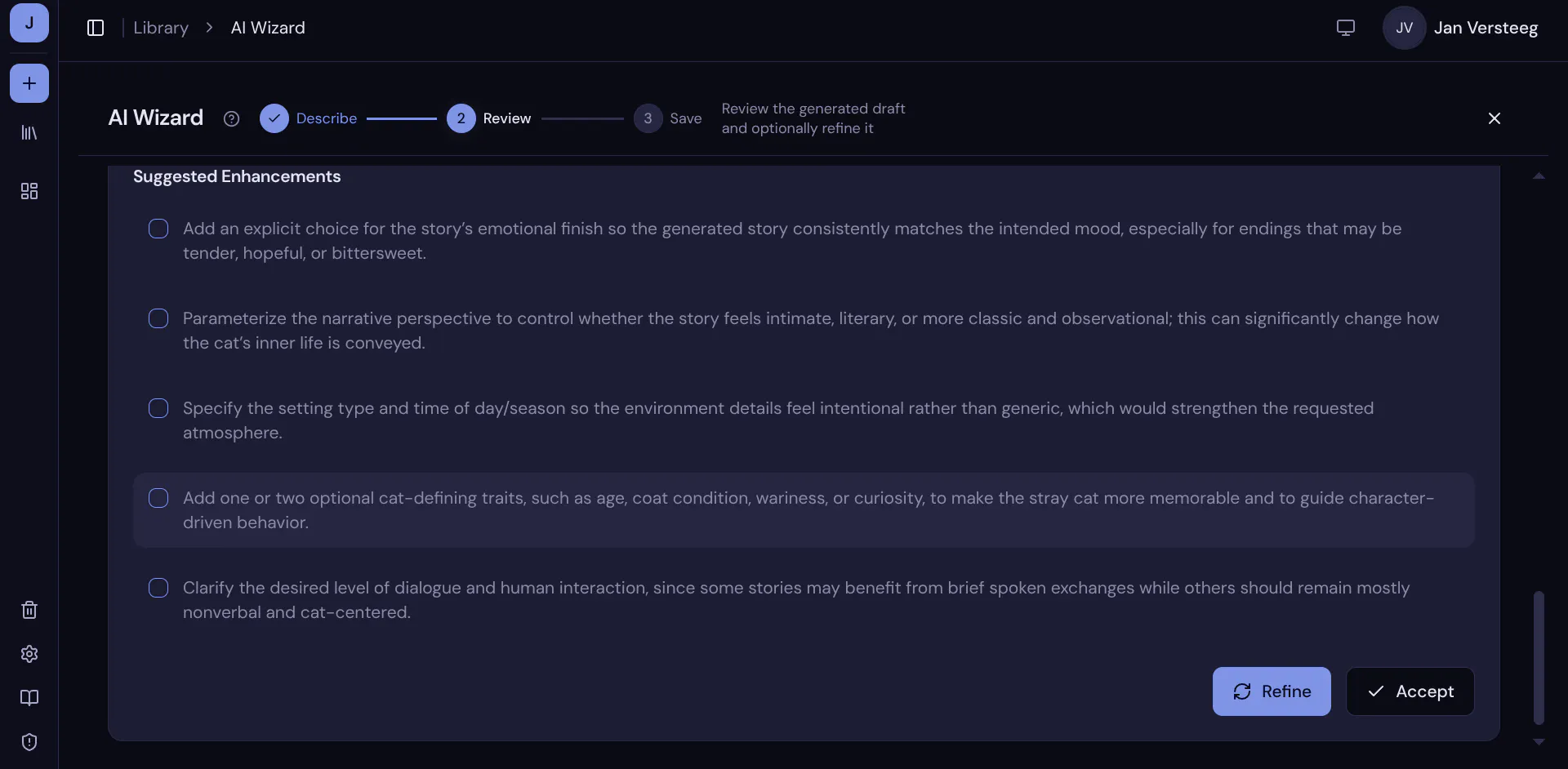Go to the Library breadcrumb
1568x769 pixels.
coord(161,28)
